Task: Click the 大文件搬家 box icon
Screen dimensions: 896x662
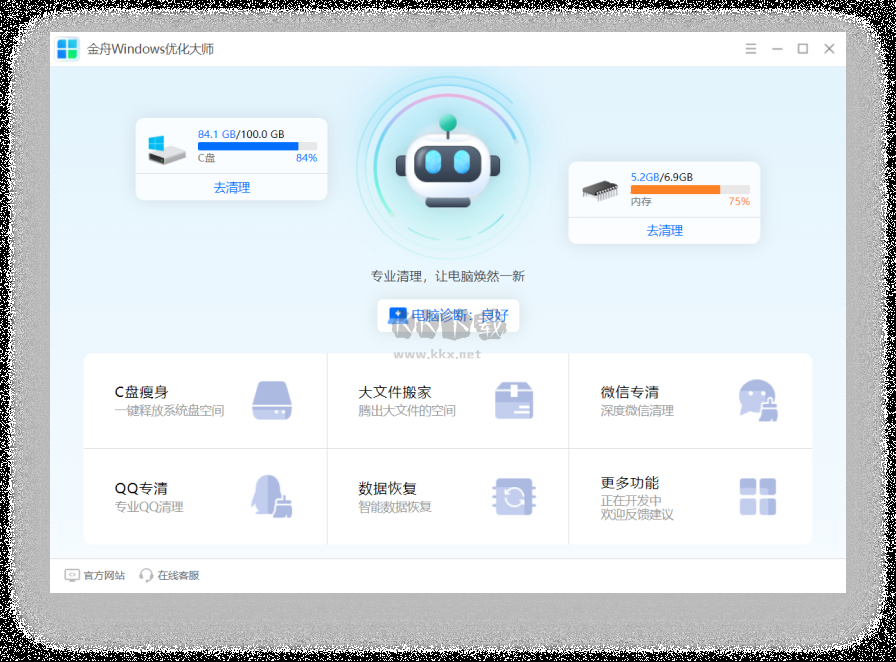Action: point(514,400)
